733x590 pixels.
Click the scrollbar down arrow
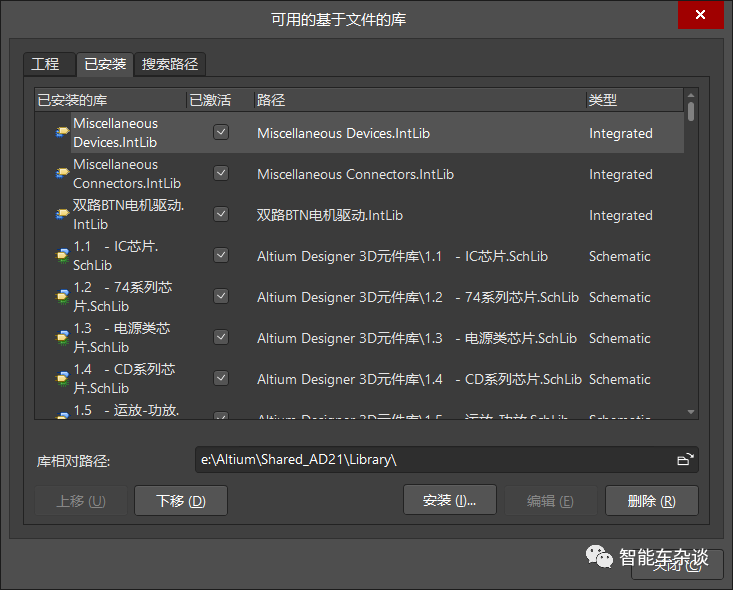[x=691, y=412]
